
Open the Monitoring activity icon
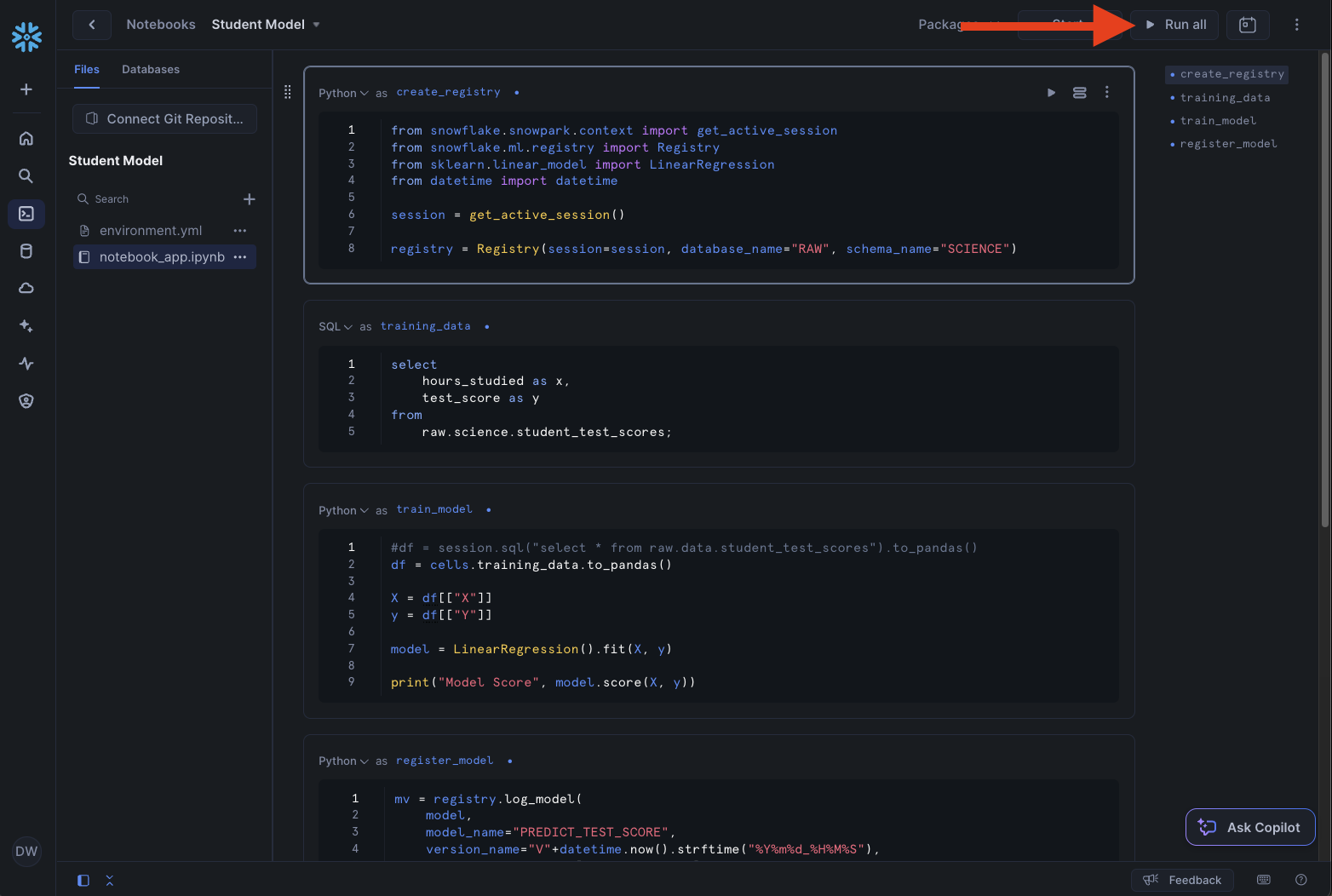[x=26, y=363]
